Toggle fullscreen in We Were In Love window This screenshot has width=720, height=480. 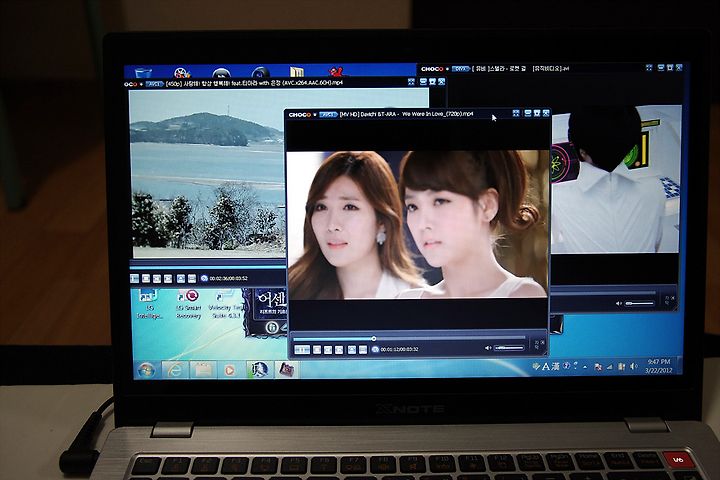tap(516, 113)
